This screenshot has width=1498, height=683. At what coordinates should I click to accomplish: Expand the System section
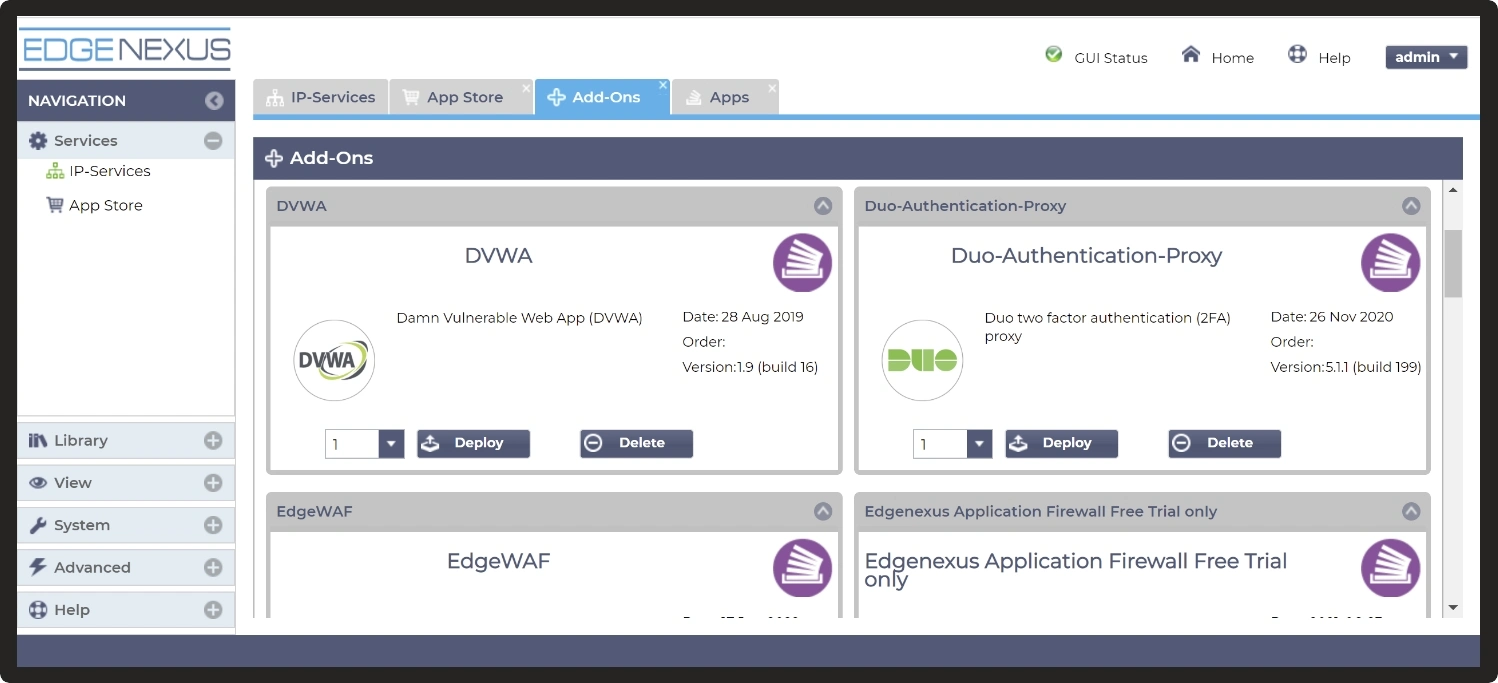213,525
